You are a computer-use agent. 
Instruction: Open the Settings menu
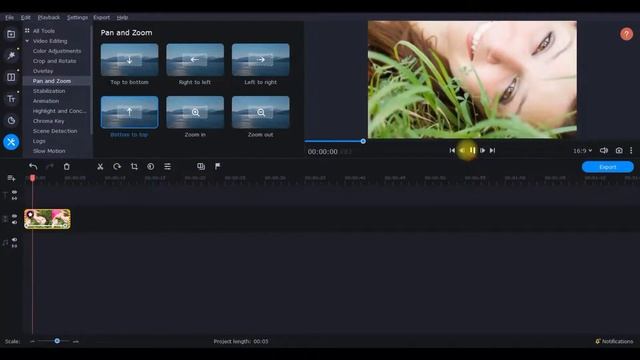coord(77,18)
